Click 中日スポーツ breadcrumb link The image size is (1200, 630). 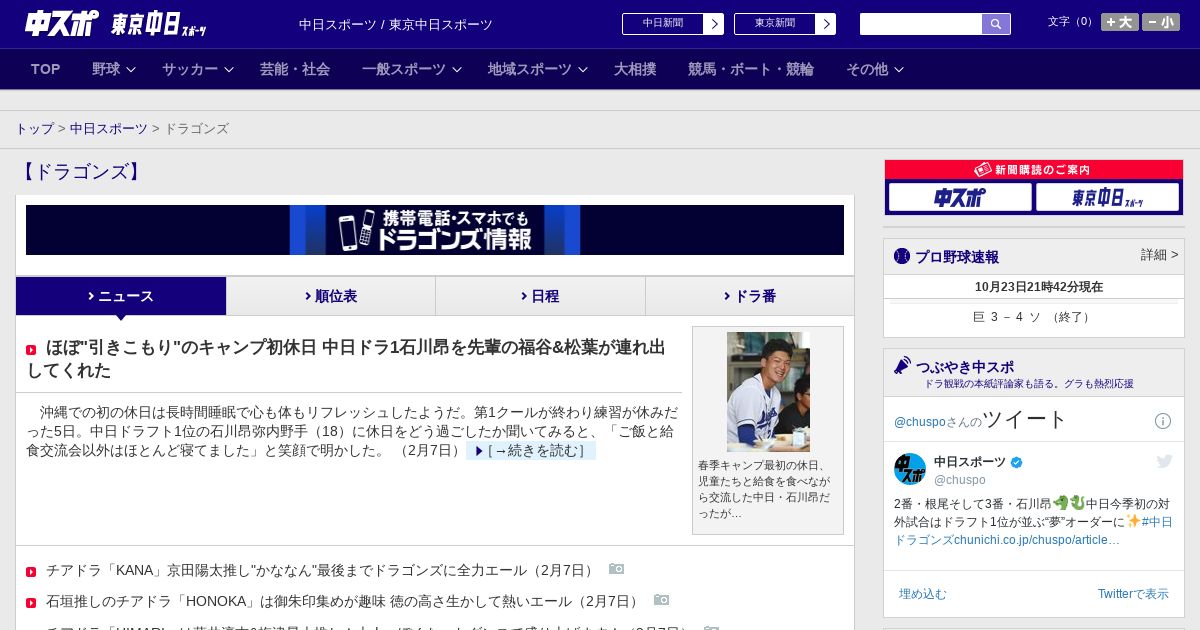[109, 129]
